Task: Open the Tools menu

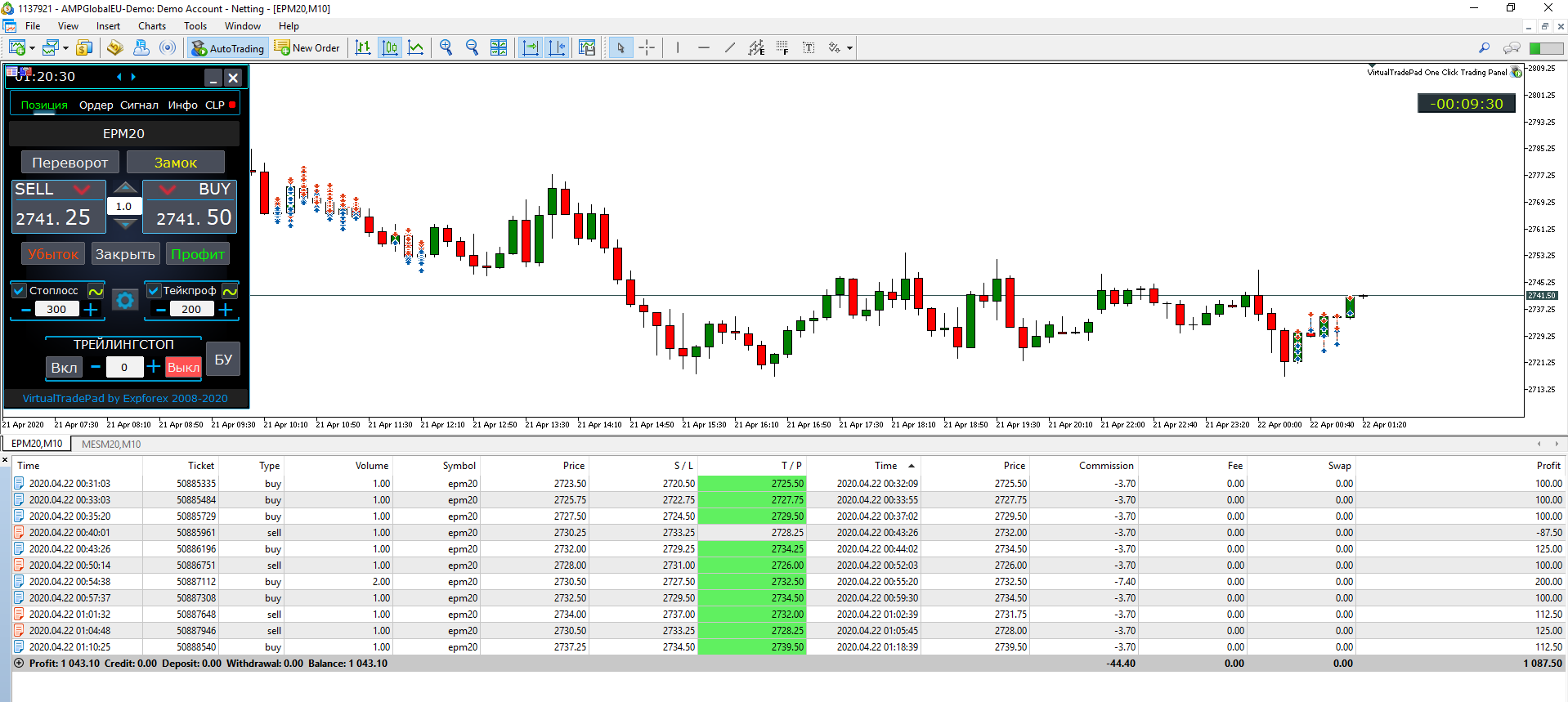Action: click(195, 26)
